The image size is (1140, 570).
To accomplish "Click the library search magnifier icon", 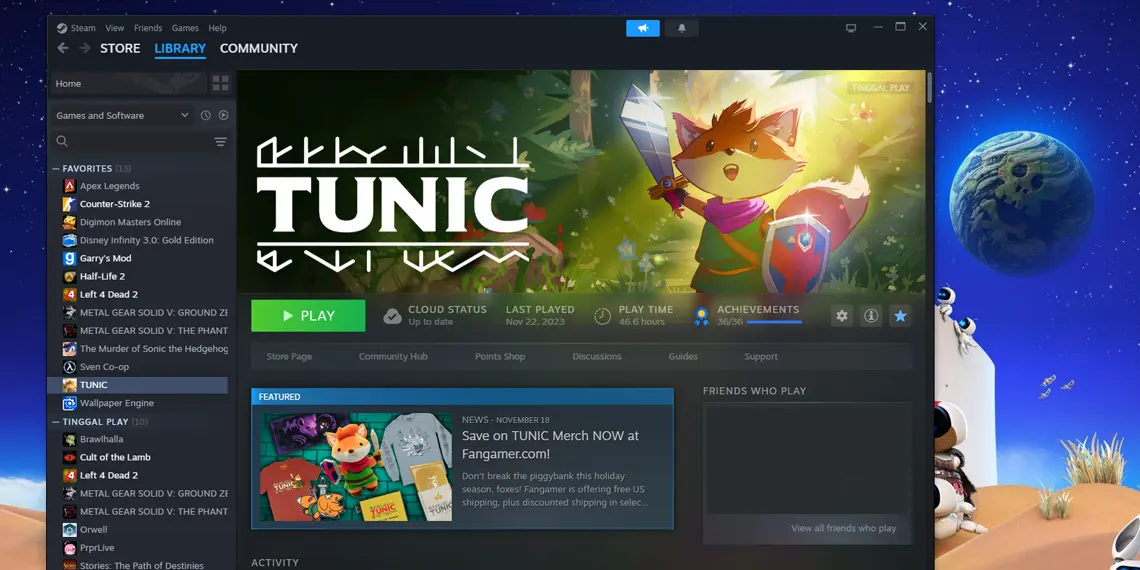I will click(62, 141).
